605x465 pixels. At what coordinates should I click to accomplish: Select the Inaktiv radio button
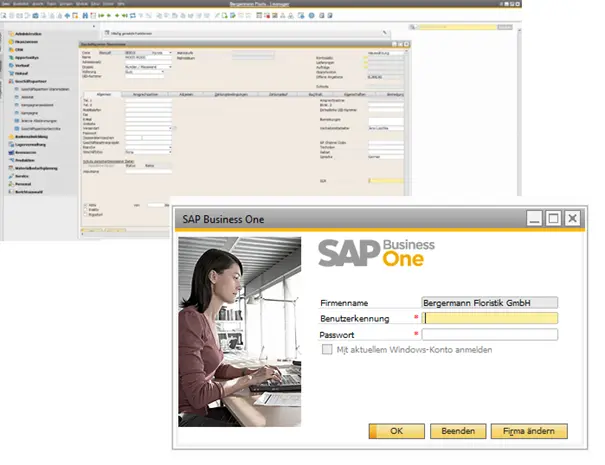coord(85,210)
